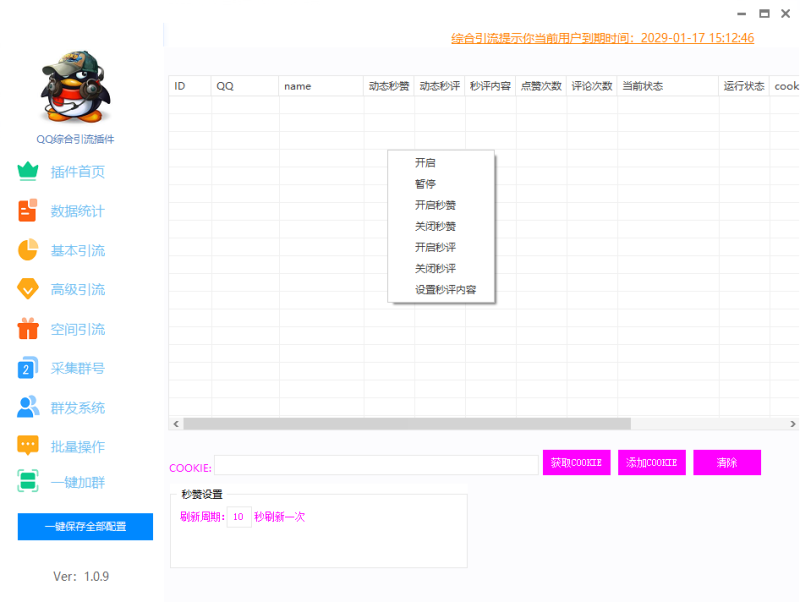The width and height of the screenshot is (800, 602).
Task: Click the magenta 清除 button
Action: (727, 463)
